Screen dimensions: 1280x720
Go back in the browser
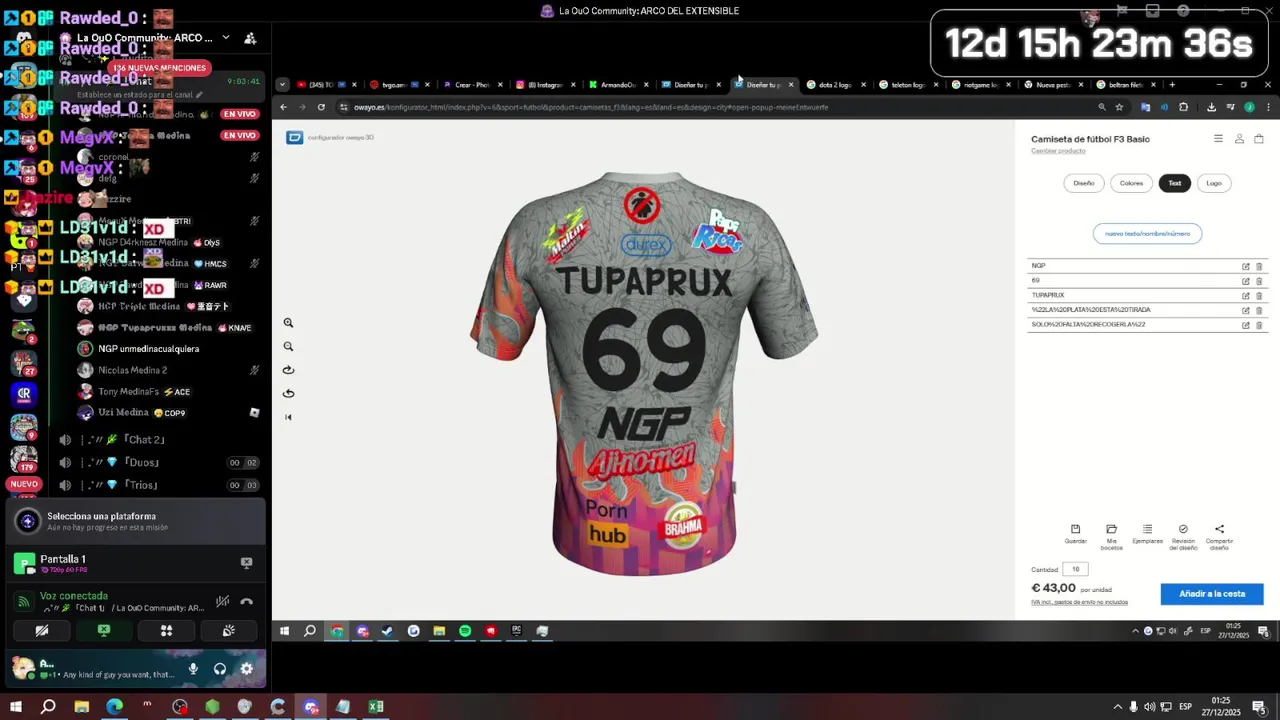283,107
